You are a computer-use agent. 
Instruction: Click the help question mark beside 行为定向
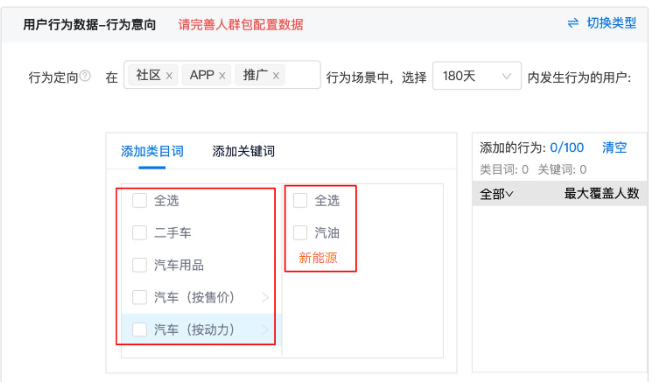(x=85, y=76)
